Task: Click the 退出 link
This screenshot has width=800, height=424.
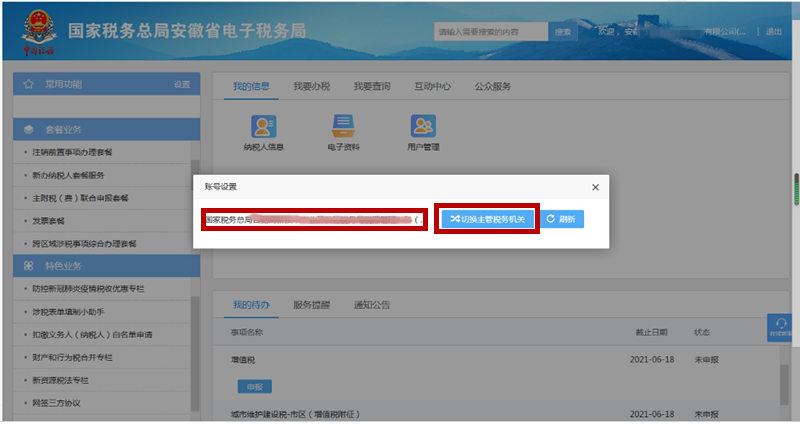Action: click(x=773, y=32)
